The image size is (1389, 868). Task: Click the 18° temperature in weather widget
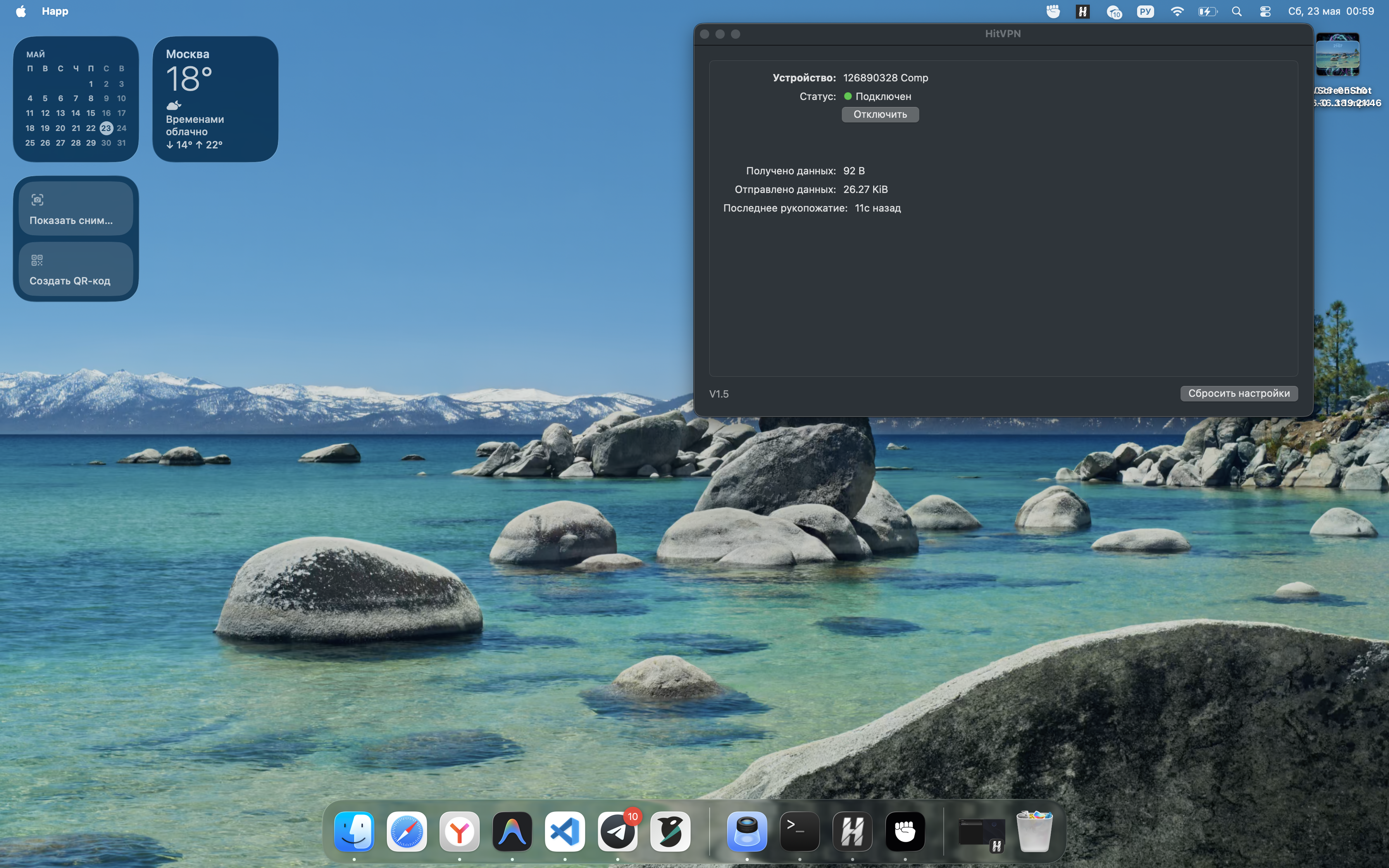click(x=190, y=79)
